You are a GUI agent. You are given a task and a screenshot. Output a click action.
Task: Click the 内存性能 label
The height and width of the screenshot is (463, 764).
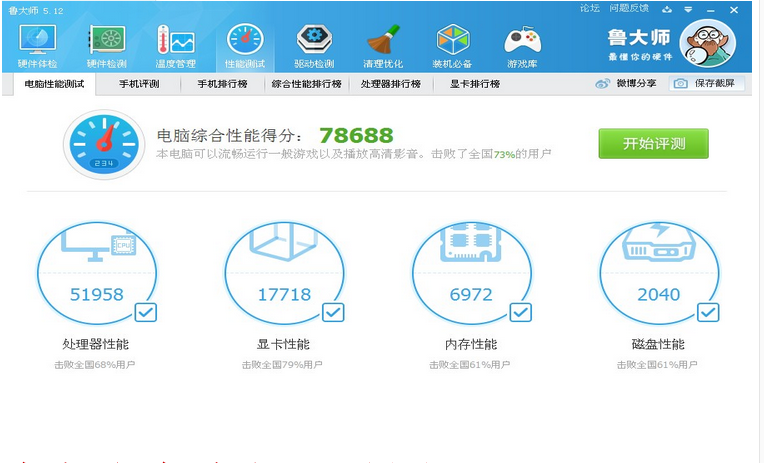(x=471, y=345)
